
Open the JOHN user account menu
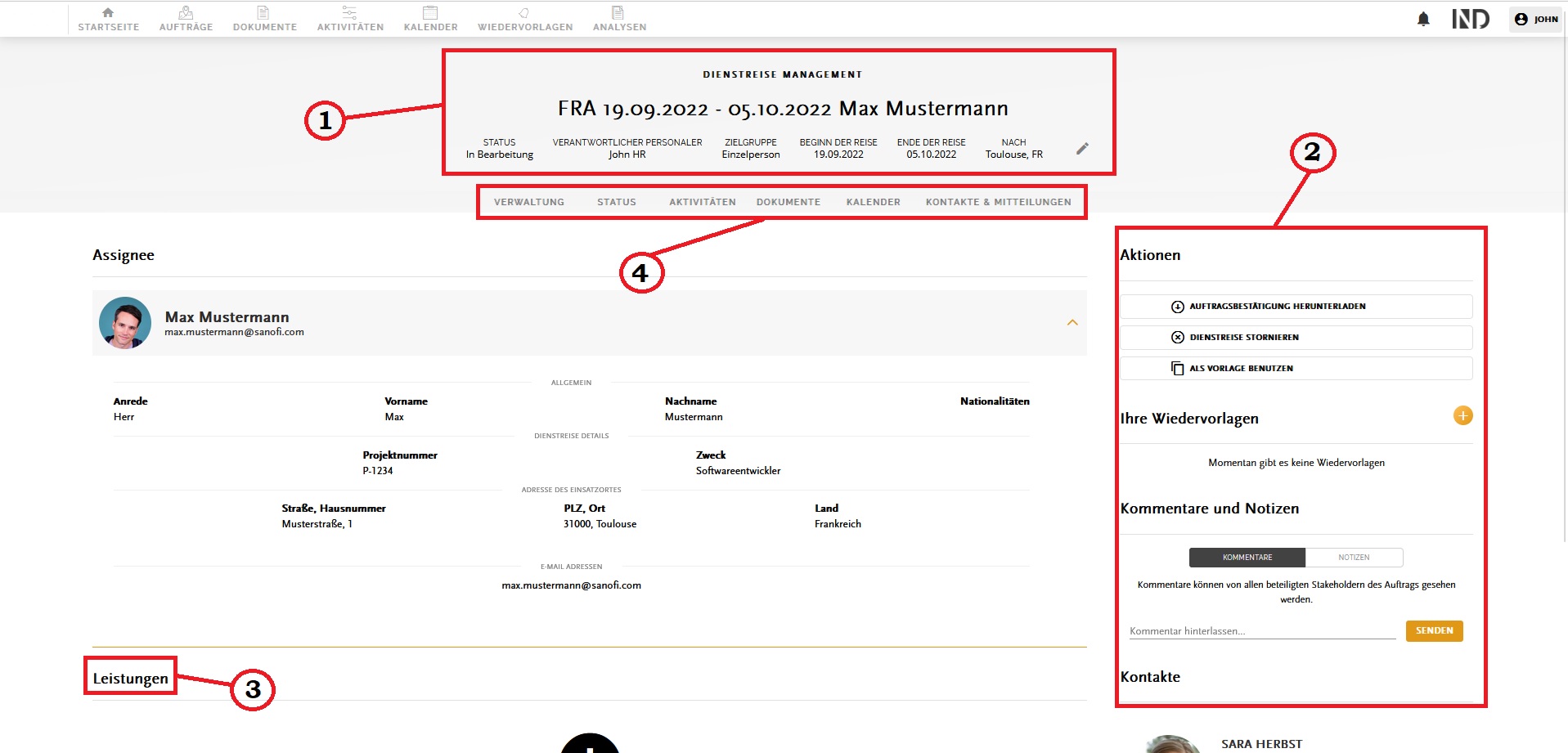(1536, 19)
